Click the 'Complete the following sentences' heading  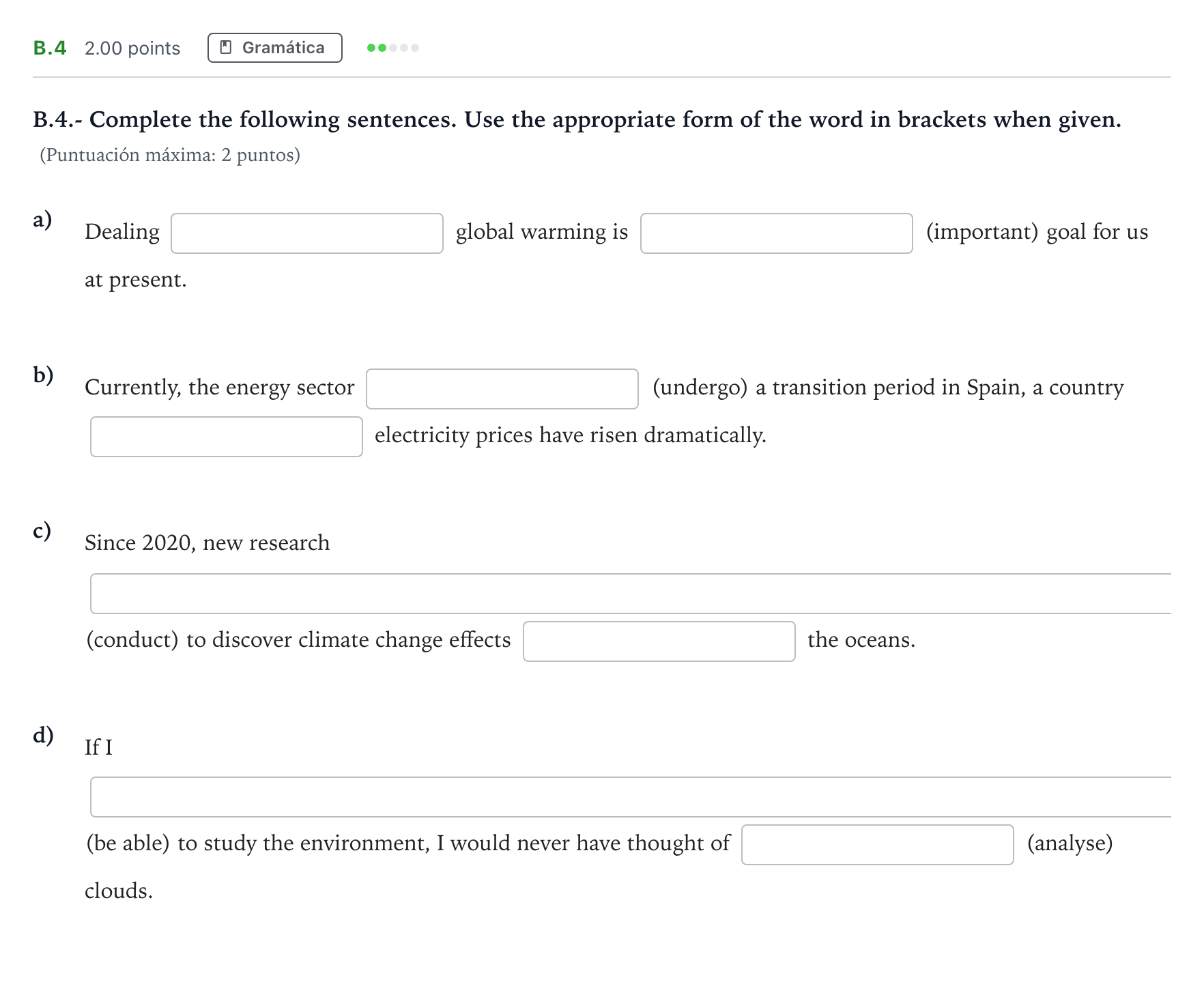[x=577, y=119]
